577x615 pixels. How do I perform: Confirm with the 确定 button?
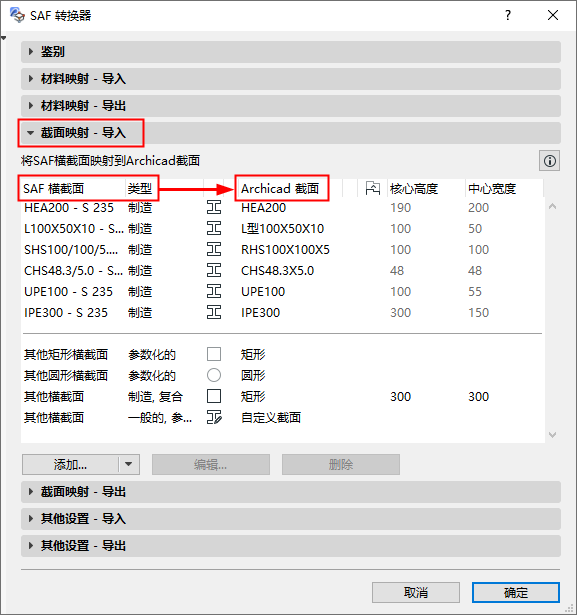[515, 592]
